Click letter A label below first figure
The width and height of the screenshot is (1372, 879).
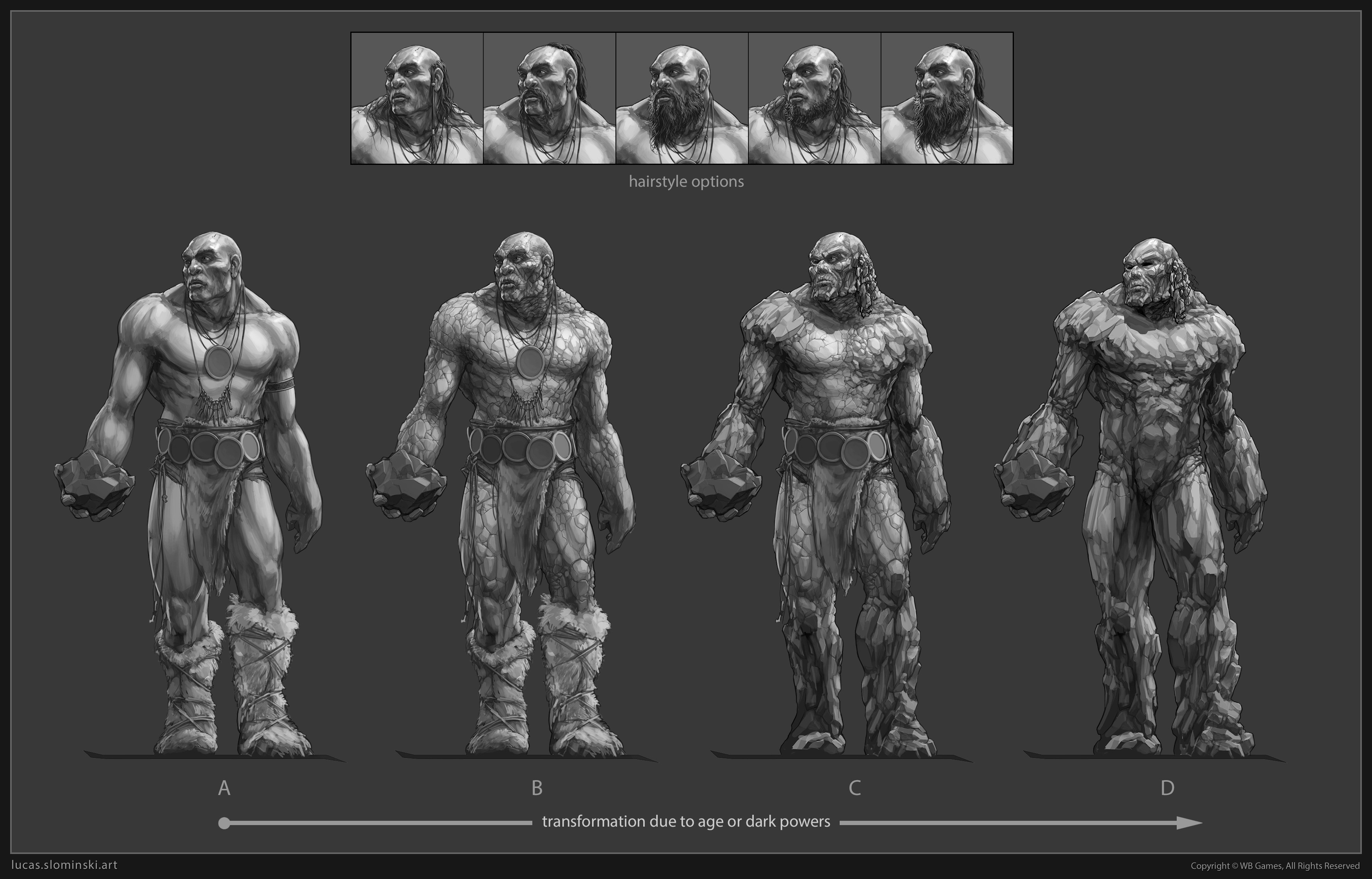point(224,788)
